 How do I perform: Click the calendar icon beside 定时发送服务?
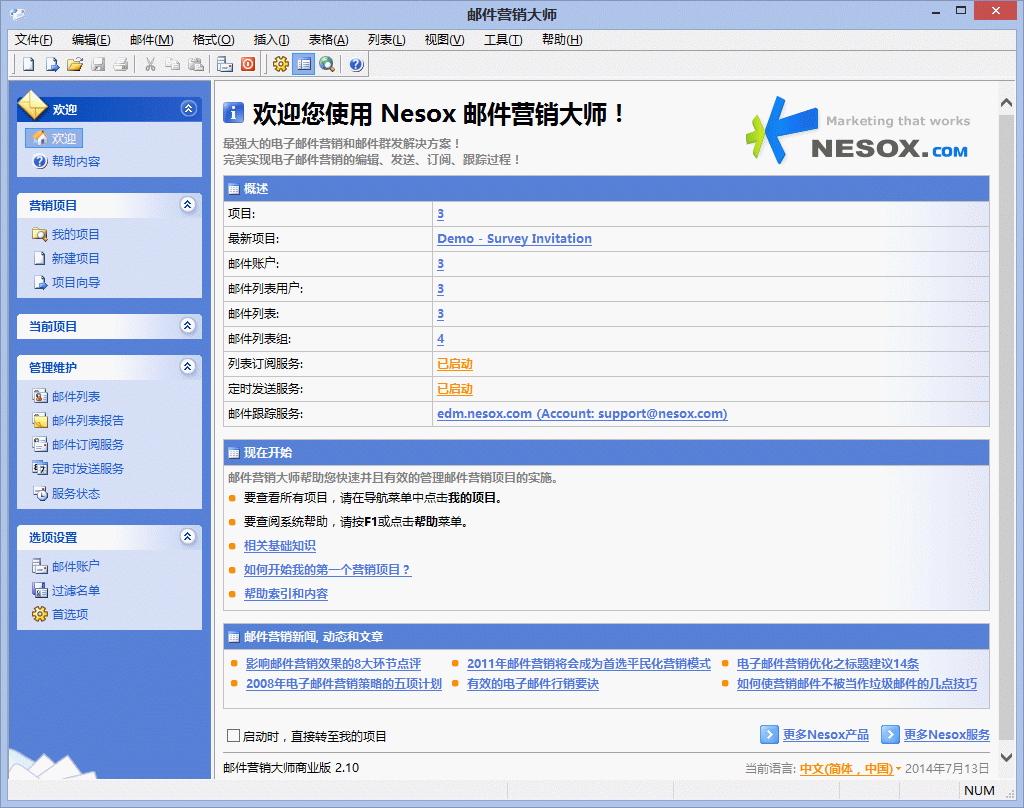point(40,468)
